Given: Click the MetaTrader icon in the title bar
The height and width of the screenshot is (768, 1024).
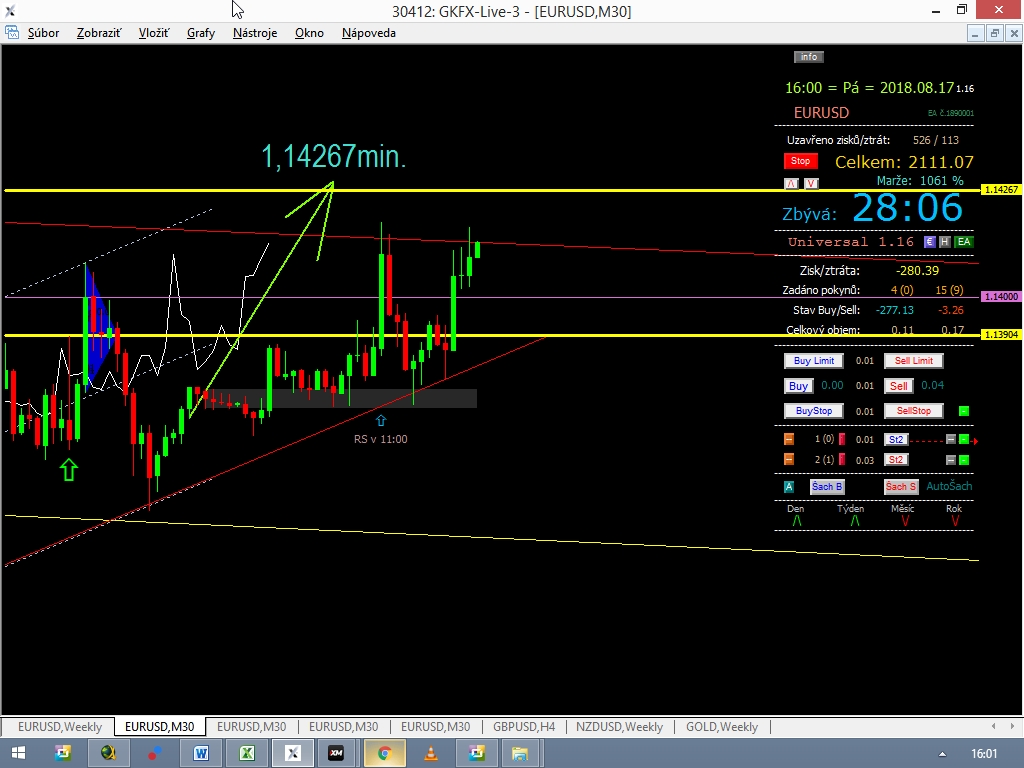Looking at the screenshot, I should pos(10,10).
